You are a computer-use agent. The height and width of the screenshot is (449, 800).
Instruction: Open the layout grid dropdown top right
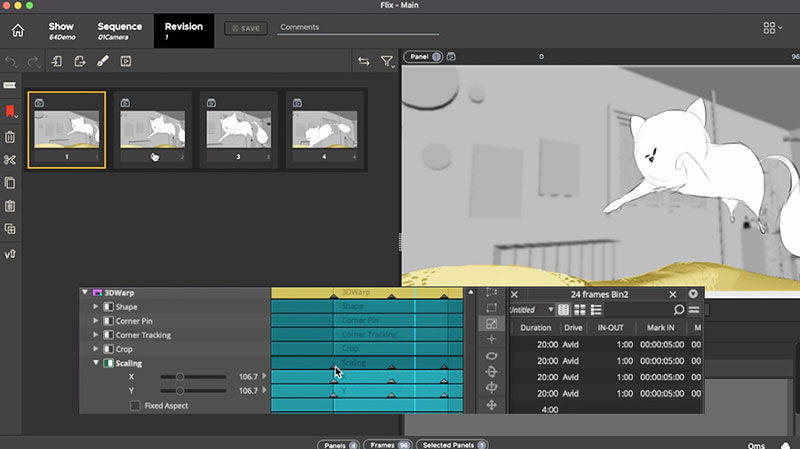coord(772,28)
